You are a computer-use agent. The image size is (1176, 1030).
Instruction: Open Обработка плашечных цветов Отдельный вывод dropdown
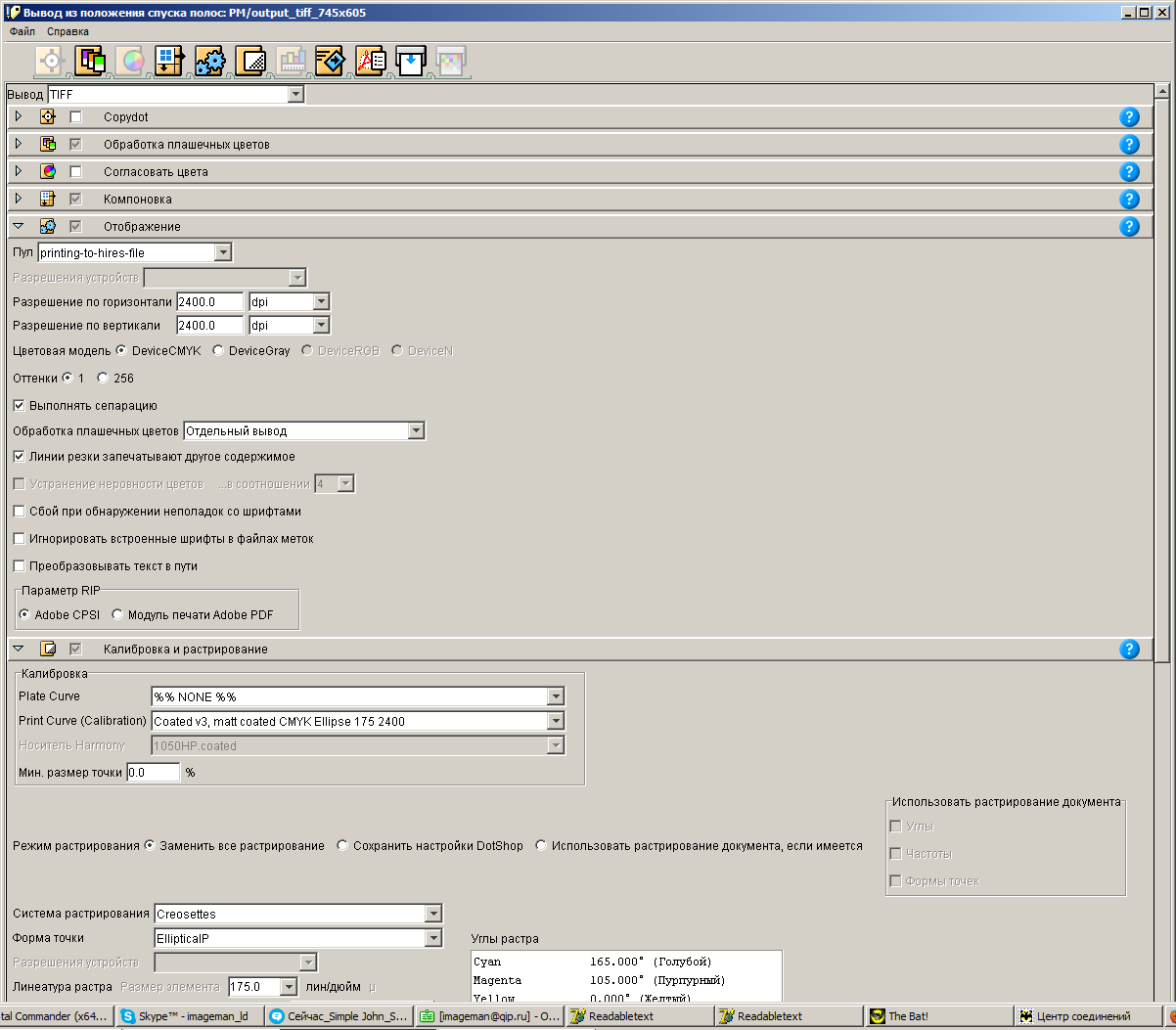(417, 430)
